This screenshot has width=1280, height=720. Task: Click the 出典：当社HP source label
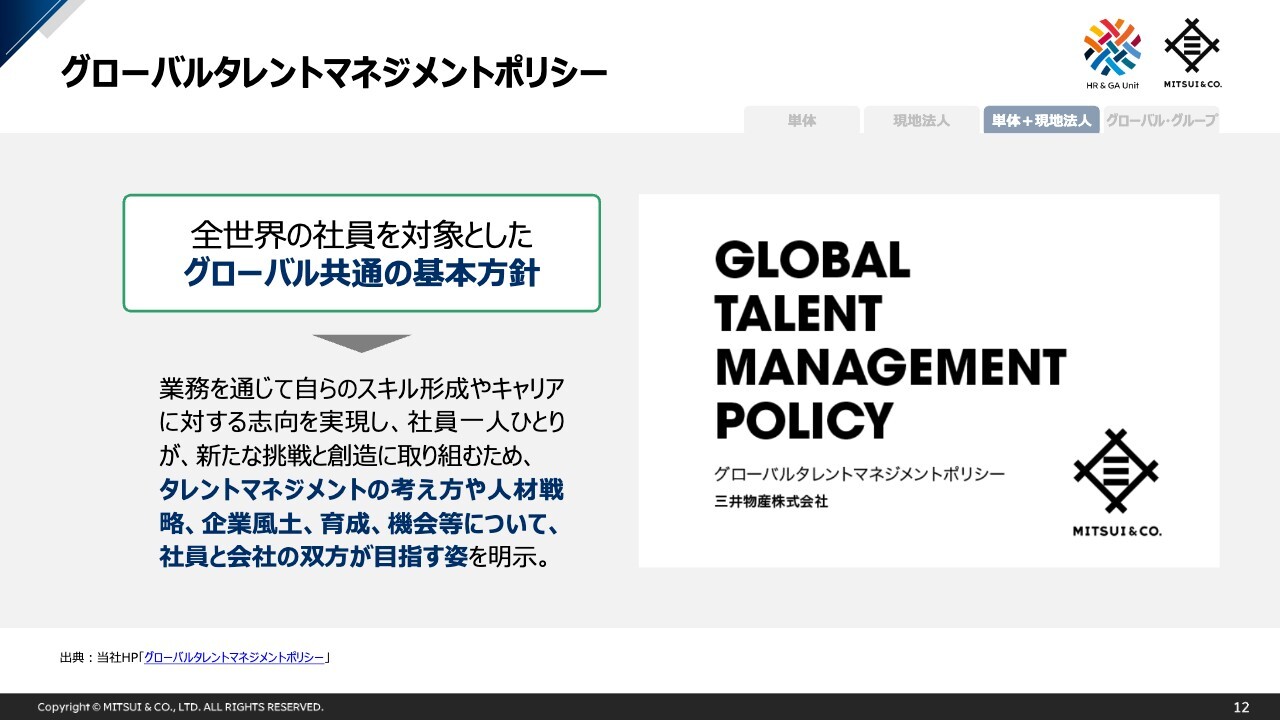tap(98, 657)
